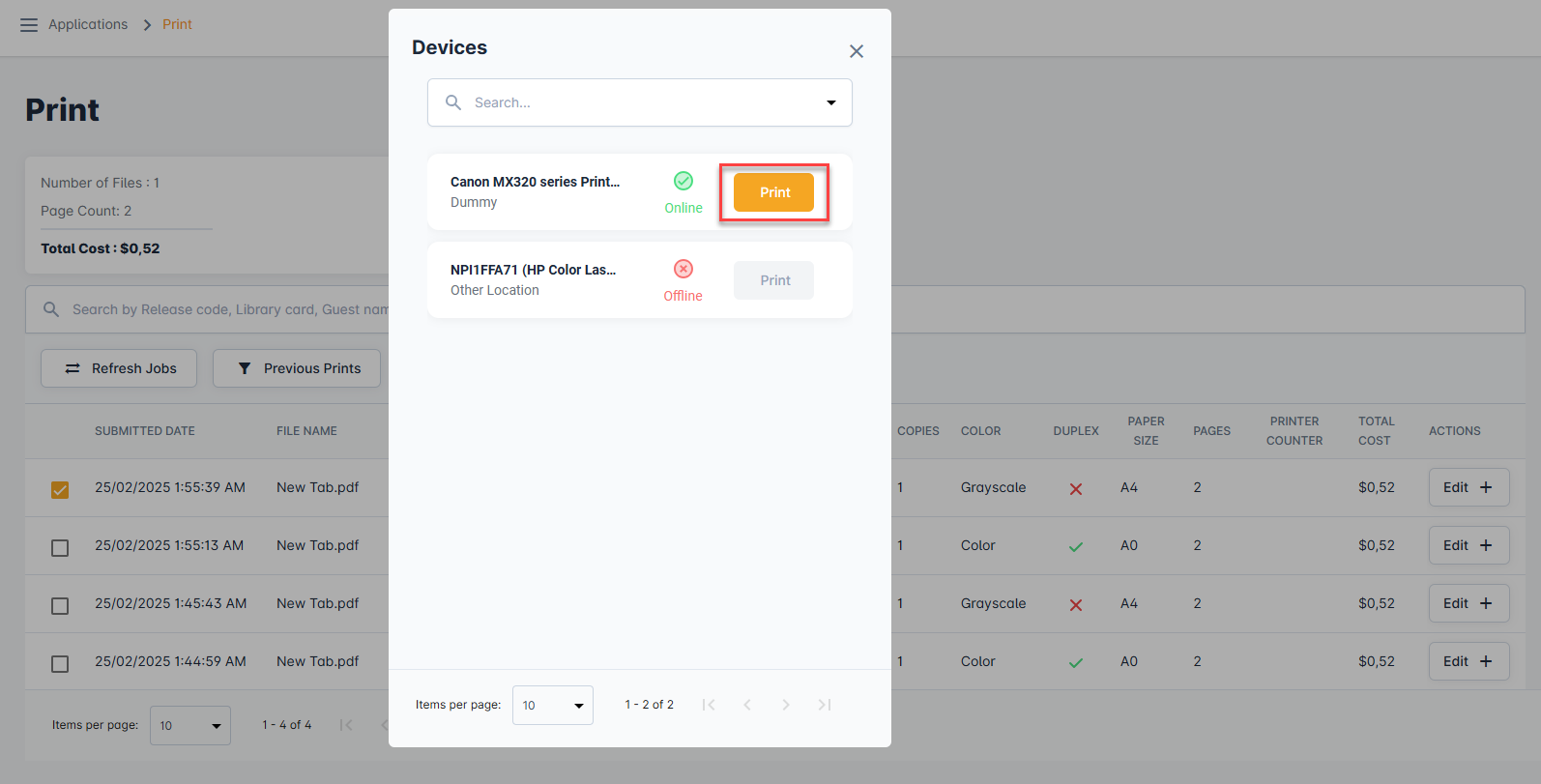Click the red Offline status icon
The image size is (1541, 784).
pos(683,269)
